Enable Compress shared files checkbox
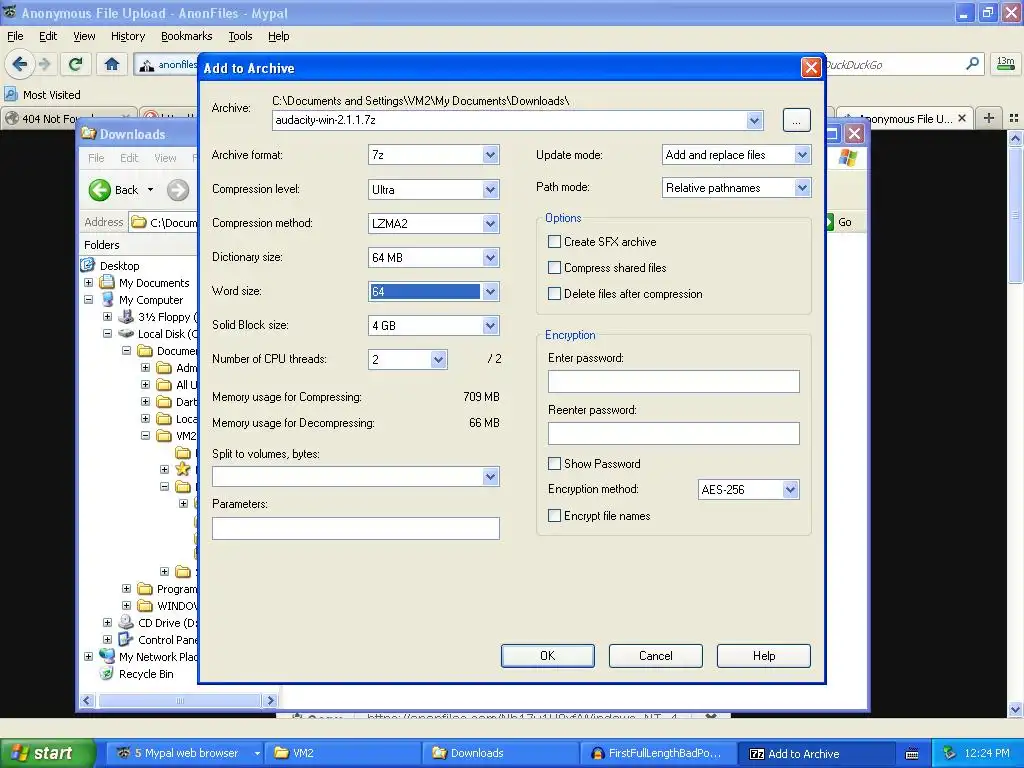This screenshot has height=768, width=1024. click(x=554, y=268)
